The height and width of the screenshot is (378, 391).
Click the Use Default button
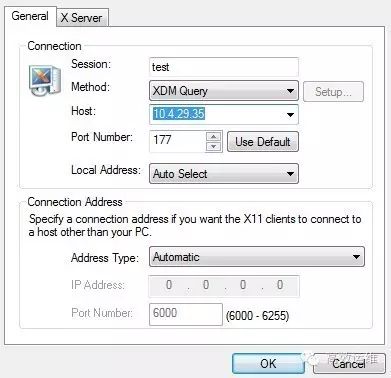[263, 142]
